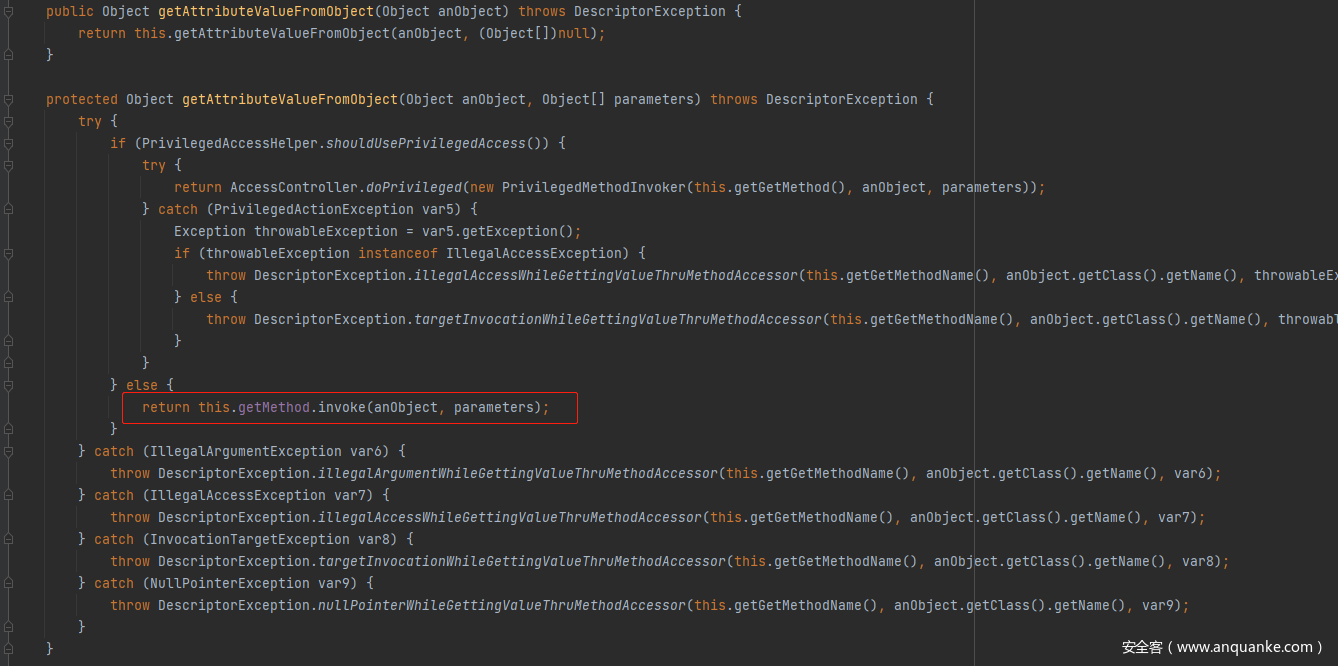Collapse the public getAttributeValueFromObject method fold

pyautogui.click(x=8, y=11)
